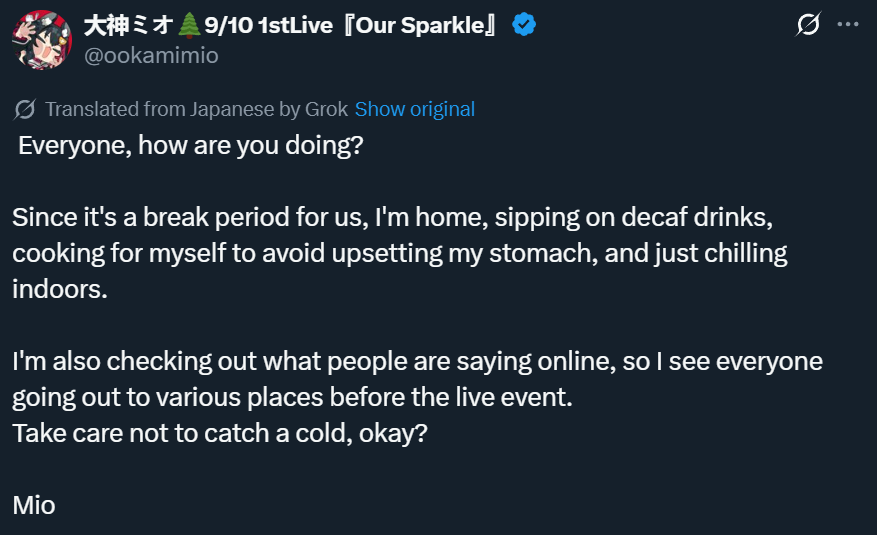Open the Grok explain icon beside more options
877x535 pixels.
[x=807, y=25]
